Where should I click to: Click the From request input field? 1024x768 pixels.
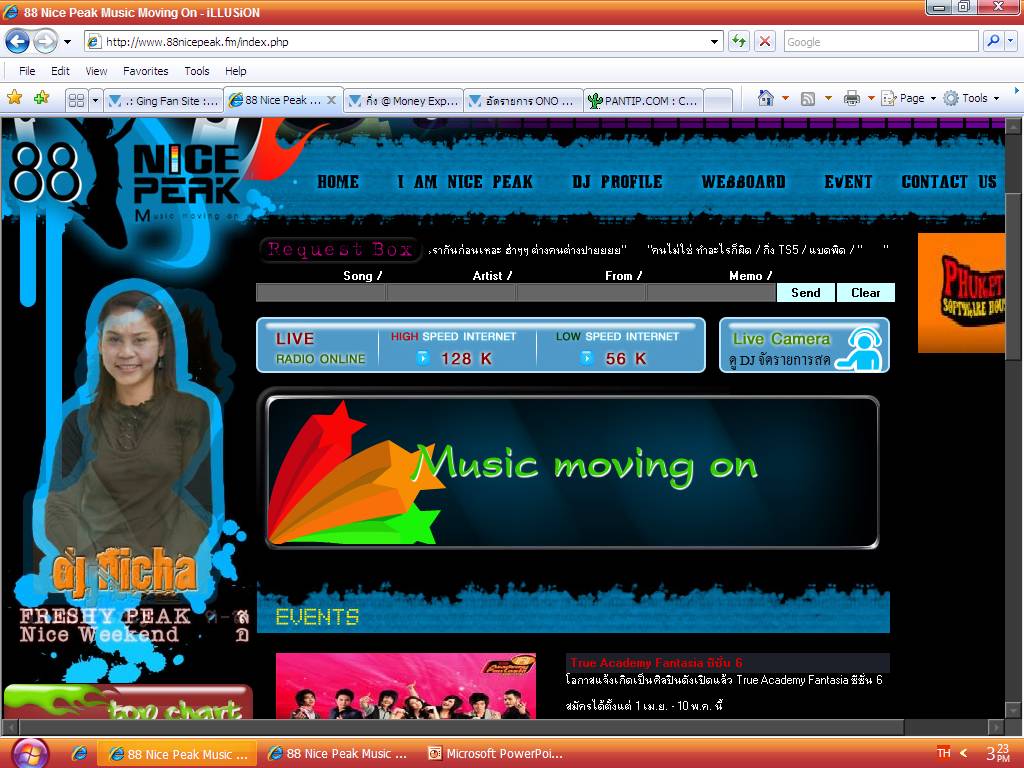[x=581, y=293]
